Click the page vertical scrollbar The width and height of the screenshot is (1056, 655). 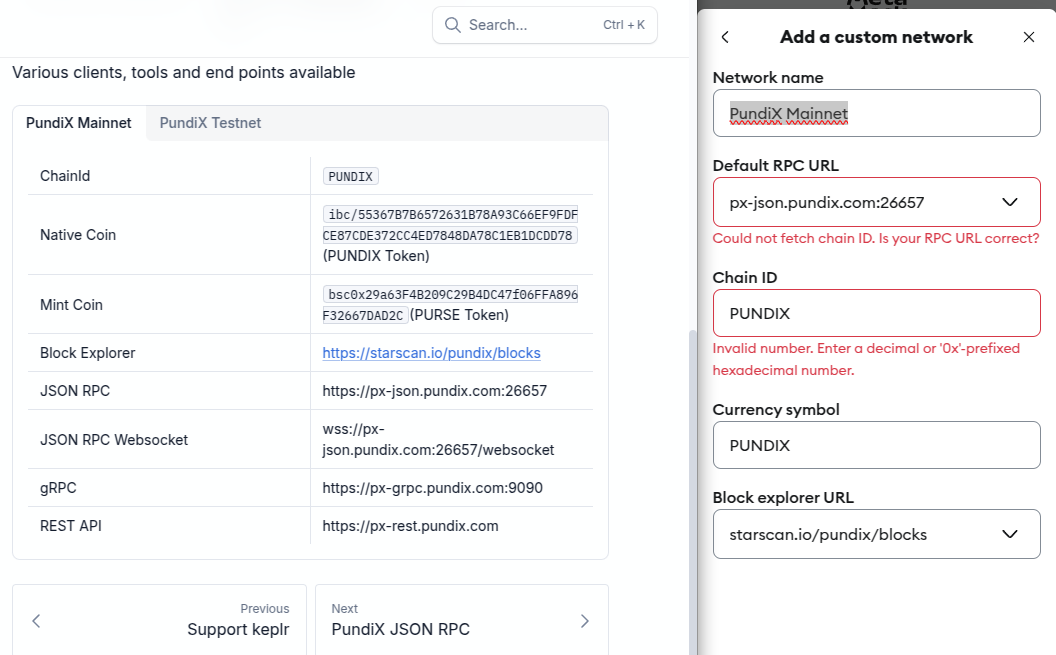click(692, 491)
